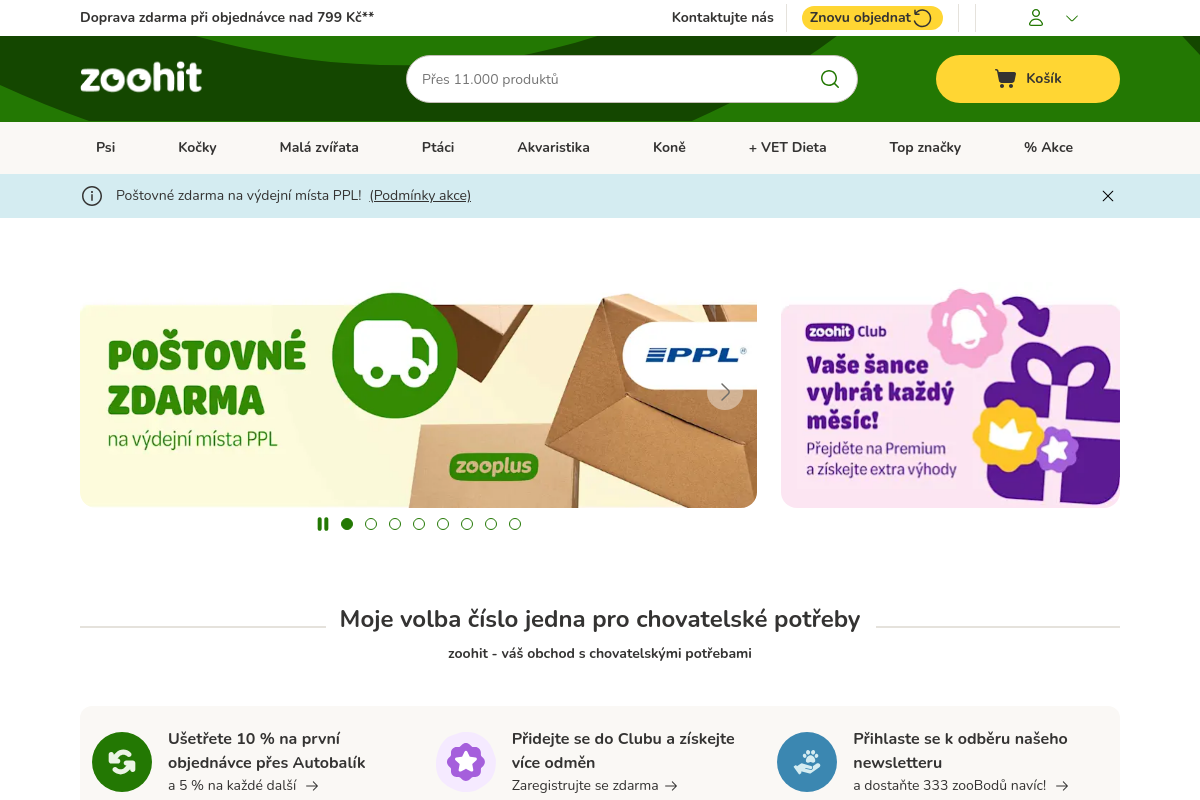Click the Košík cart button
The image size is (1200, 800).
(1028, 79)
